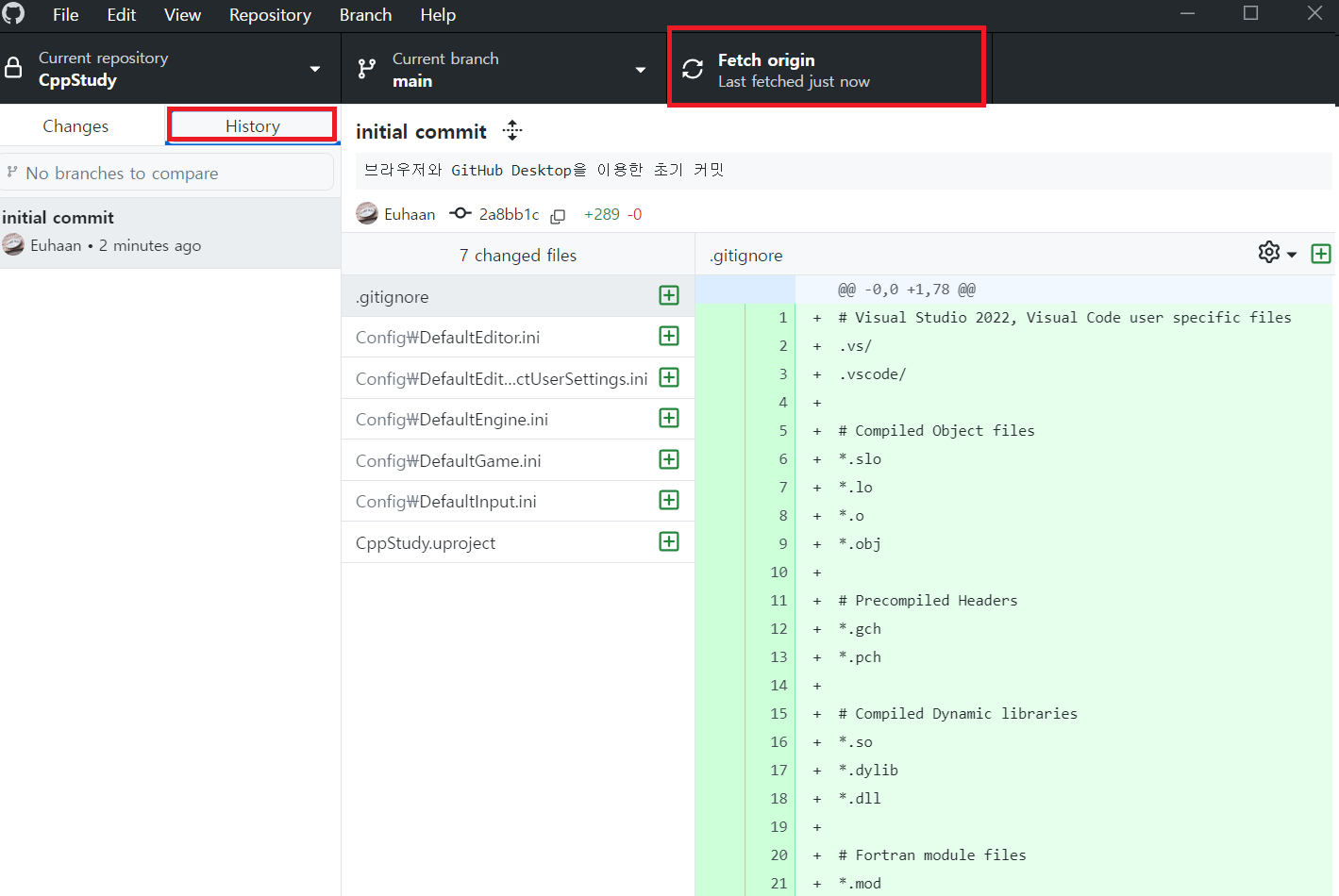
Task: Click the expand commit summary icon
Action: (x=512, y=131)
